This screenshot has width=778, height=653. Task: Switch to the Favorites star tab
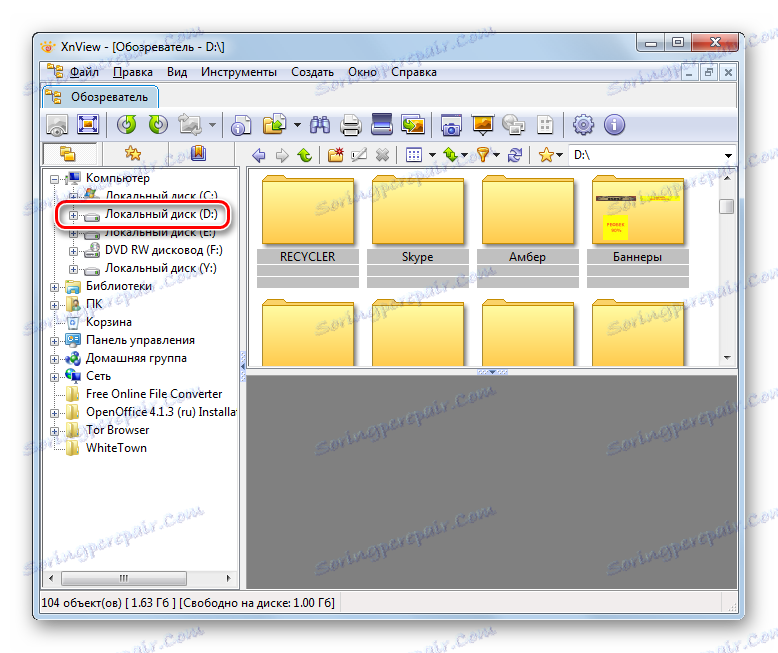(x=133, y=154)
